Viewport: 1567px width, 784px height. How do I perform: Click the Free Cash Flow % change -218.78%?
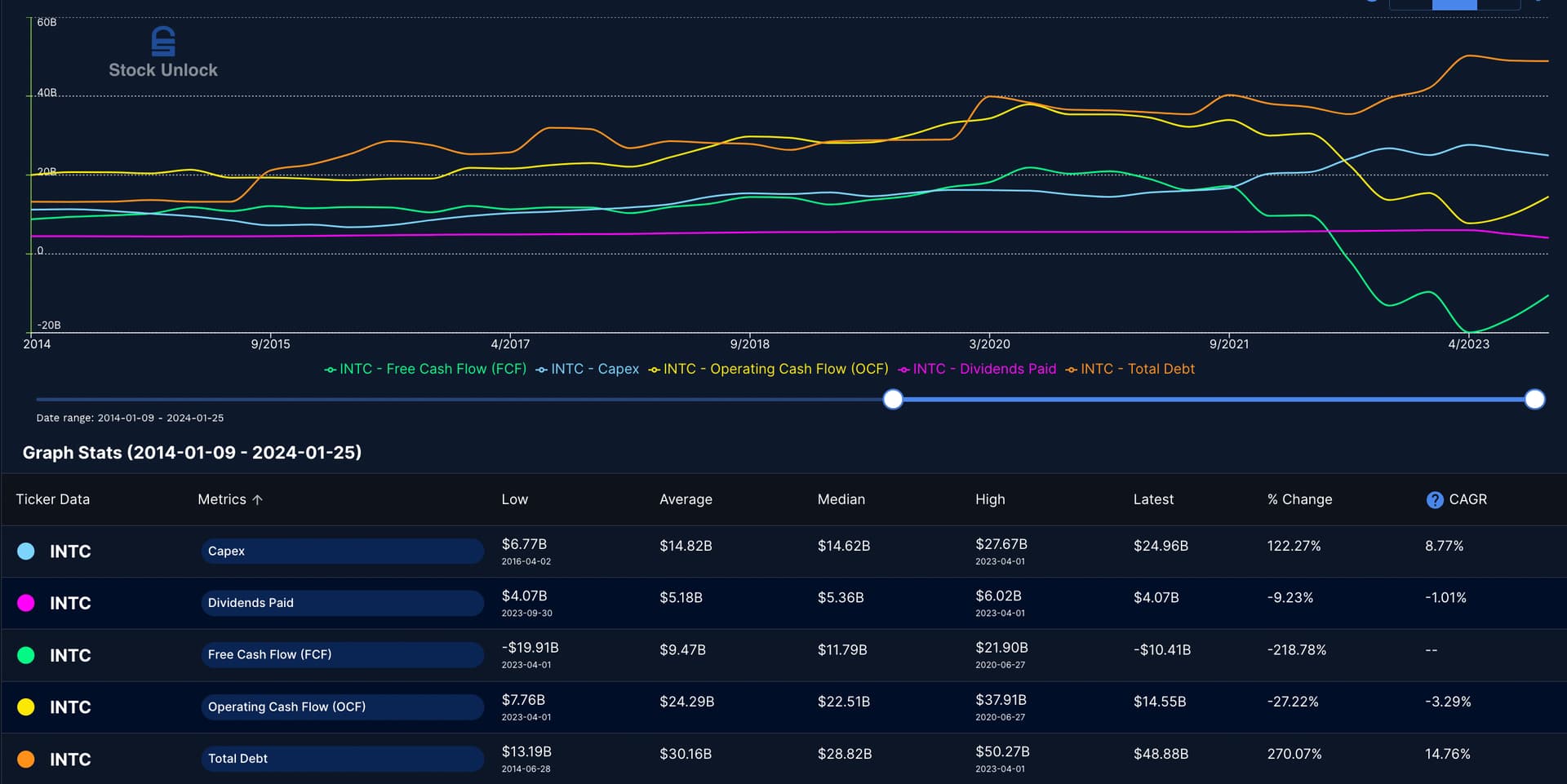pyautogui.click(x=1296, y=650)
